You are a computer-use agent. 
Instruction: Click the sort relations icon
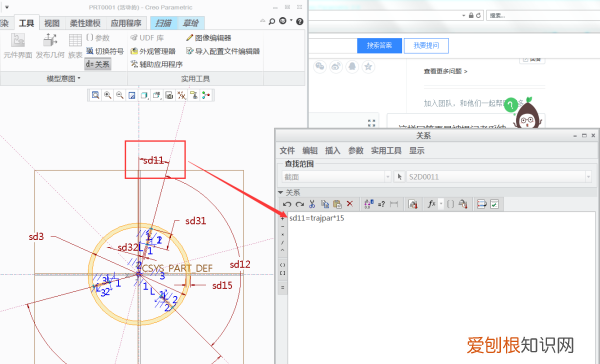coord(482,204)
